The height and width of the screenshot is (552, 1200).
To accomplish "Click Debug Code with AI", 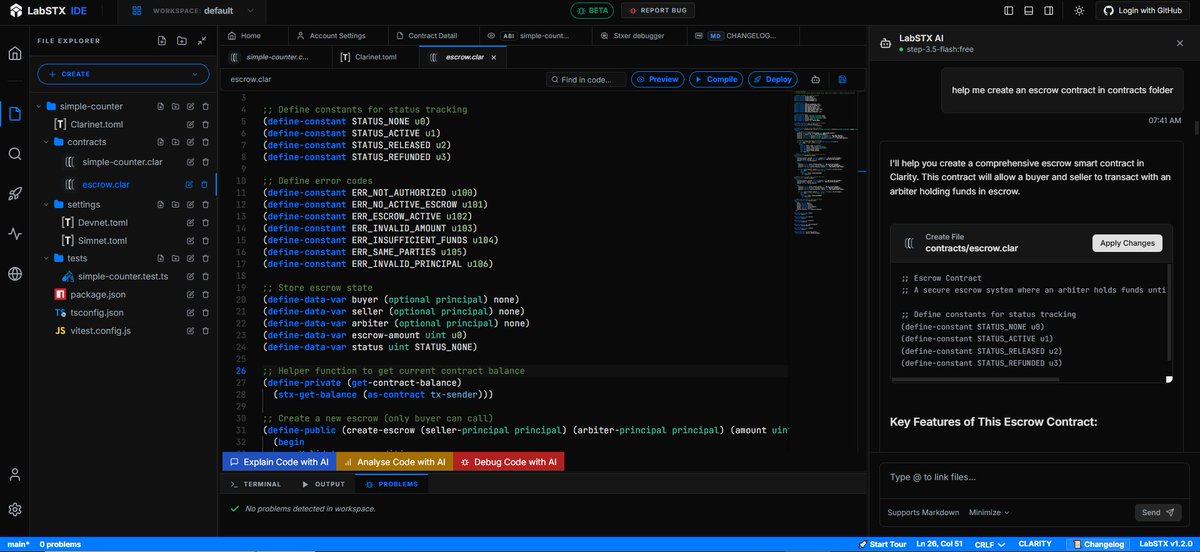I will tap(508, 462).
